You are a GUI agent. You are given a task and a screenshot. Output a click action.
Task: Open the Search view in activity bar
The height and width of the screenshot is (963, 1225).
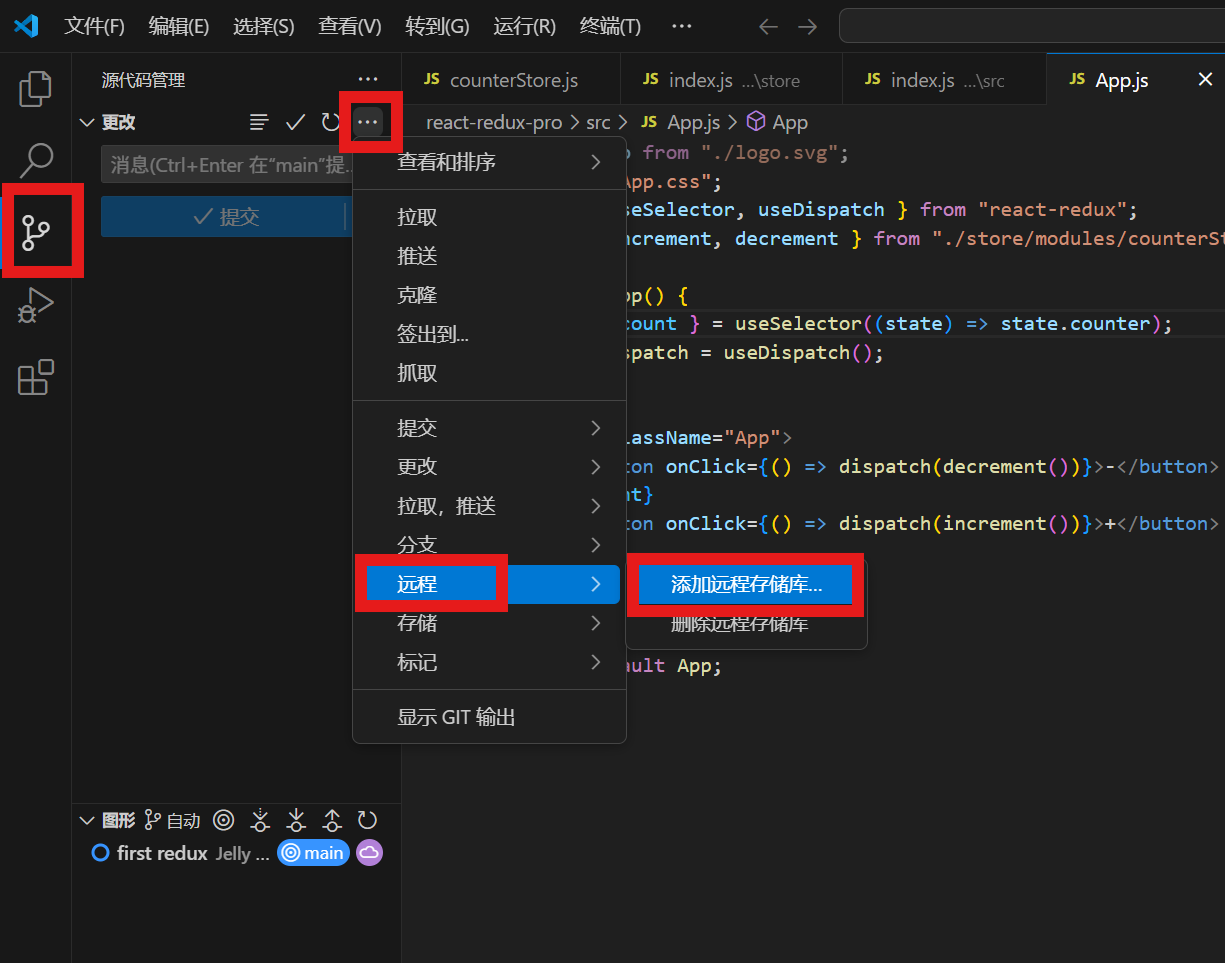[x=36, y=159]
